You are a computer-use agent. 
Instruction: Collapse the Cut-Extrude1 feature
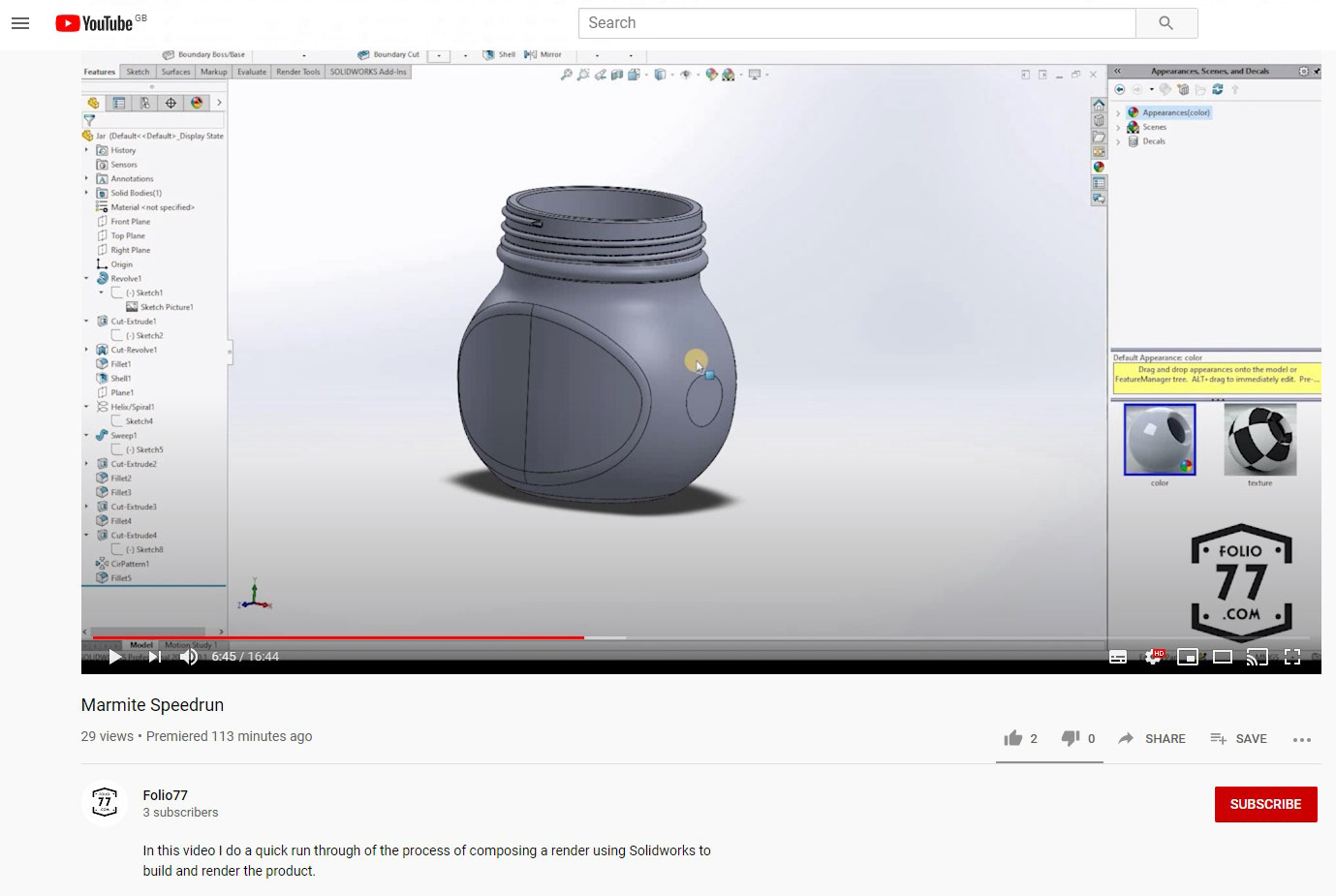[x=86, y=321]
